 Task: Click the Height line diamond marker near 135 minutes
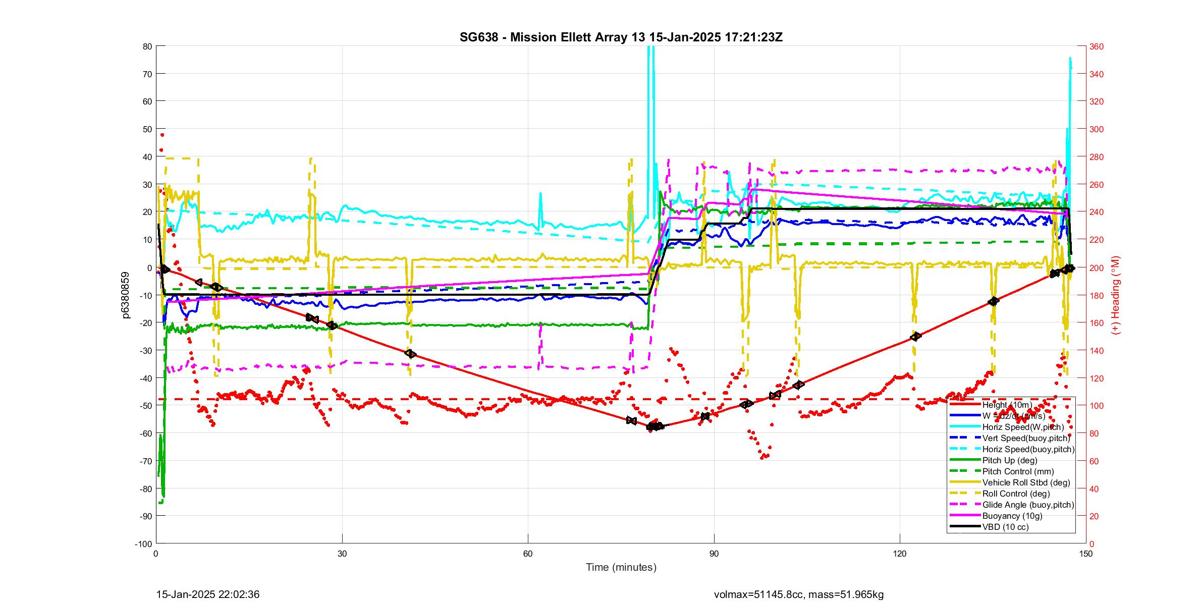point(993,301)
